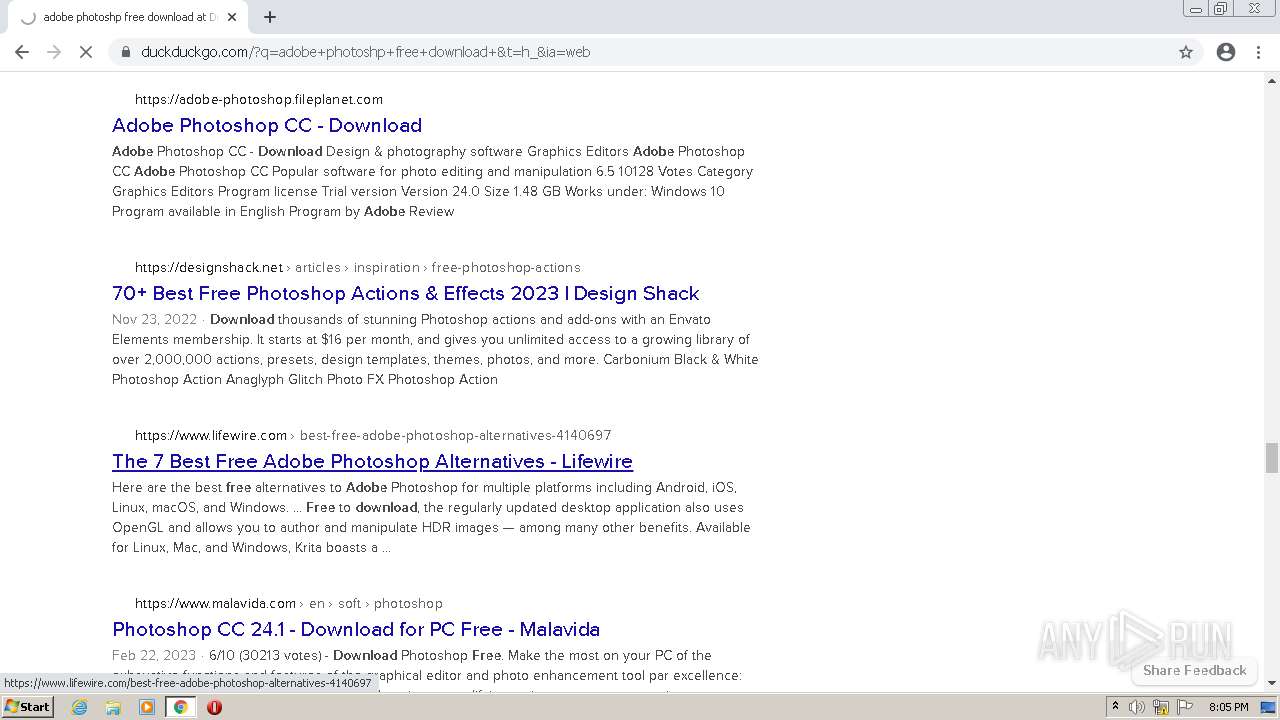The height and width of the screenshot is (720, 1280).
Task: Open the Windows Start menu
Action: tap(28, 707)
